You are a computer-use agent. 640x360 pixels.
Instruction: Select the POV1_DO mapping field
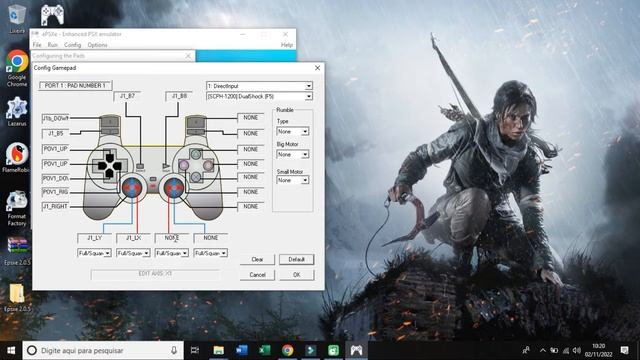point(56,178)
